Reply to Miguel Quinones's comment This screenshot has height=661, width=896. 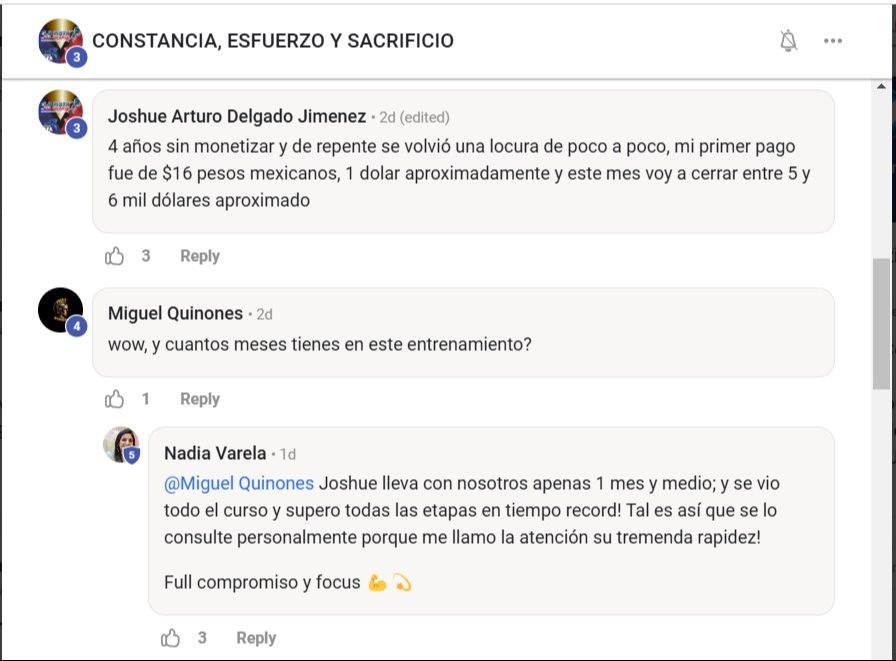(200, 399)
